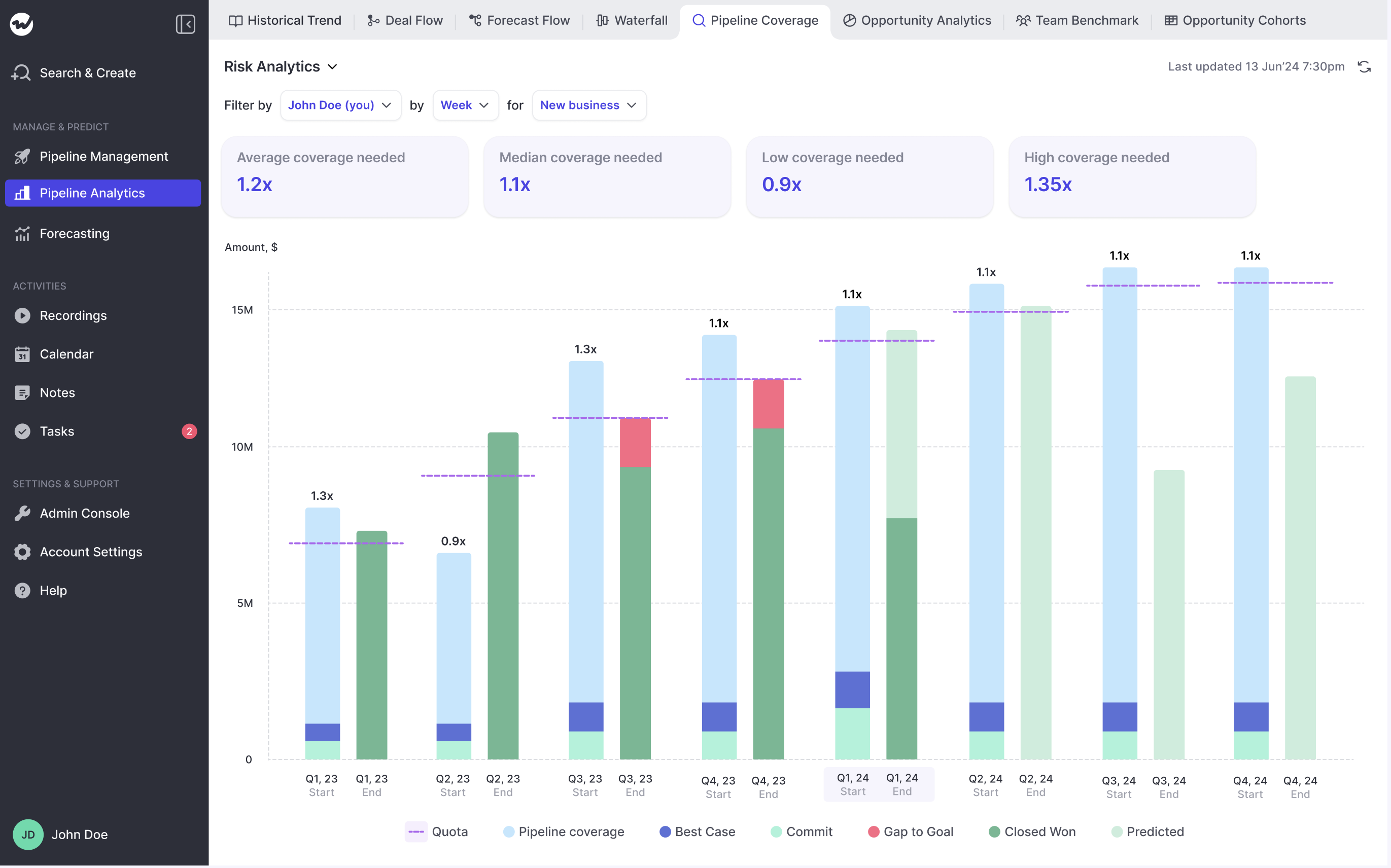Click the Team Benchmark people icon
Image resolution: width=1391 pixels, height=868 pixels.
tap(1023, 21)
